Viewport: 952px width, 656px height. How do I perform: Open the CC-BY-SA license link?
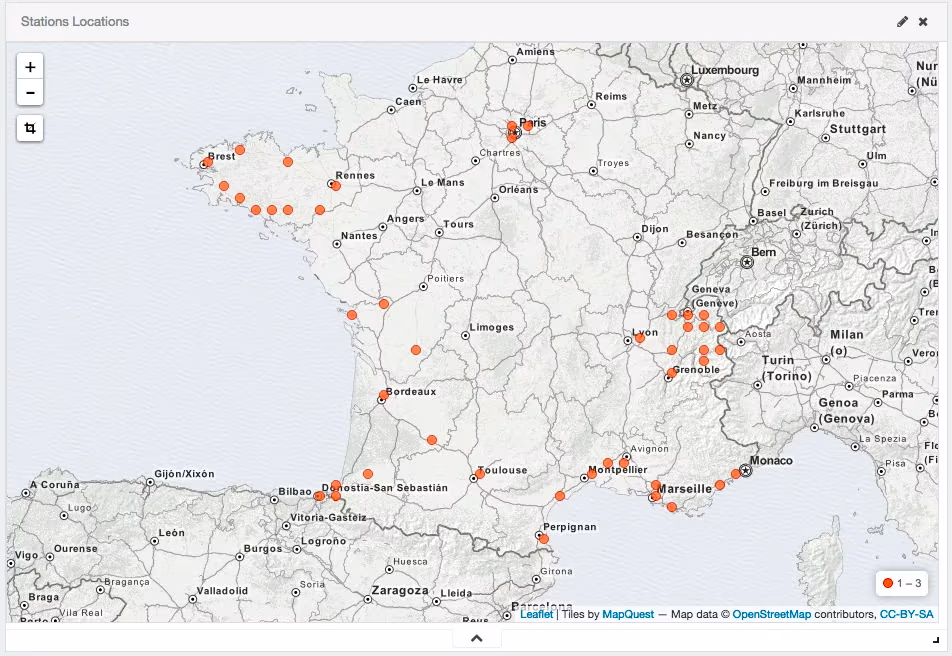point(908,616)
